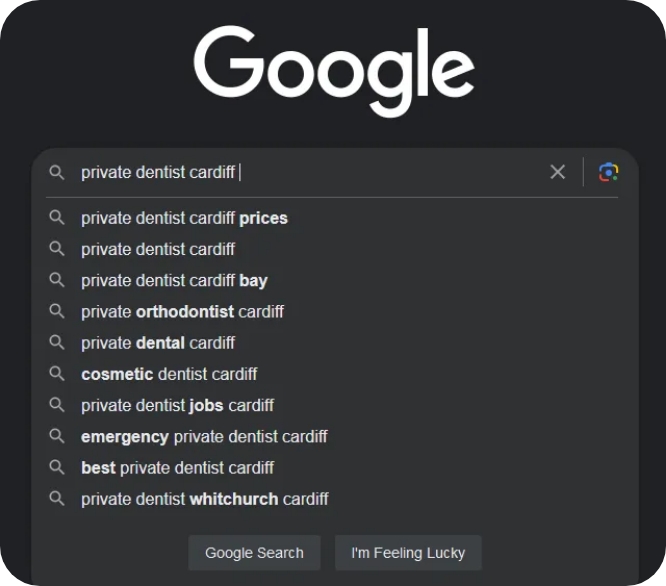Click magnifier icon beside 'cosmetic dentist cardiff'
Viewport: 666px width, 586px height.
point(57,374)
